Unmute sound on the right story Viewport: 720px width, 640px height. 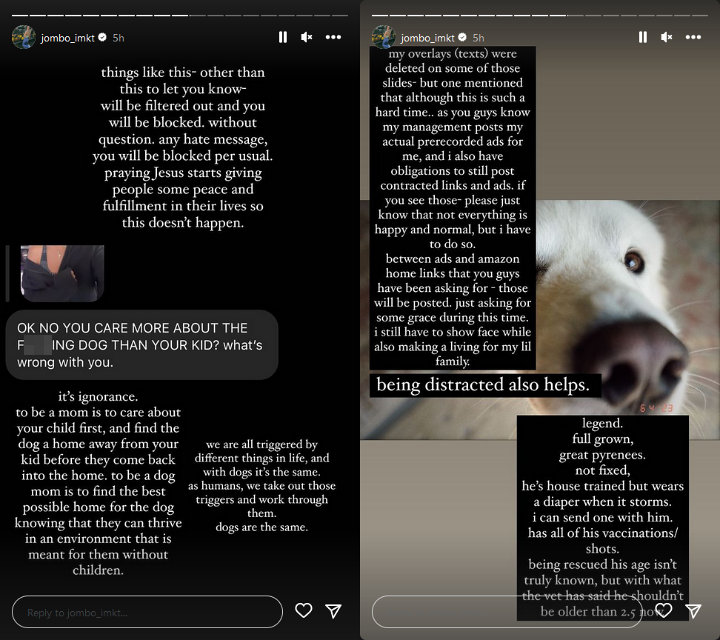click(666, 37)
